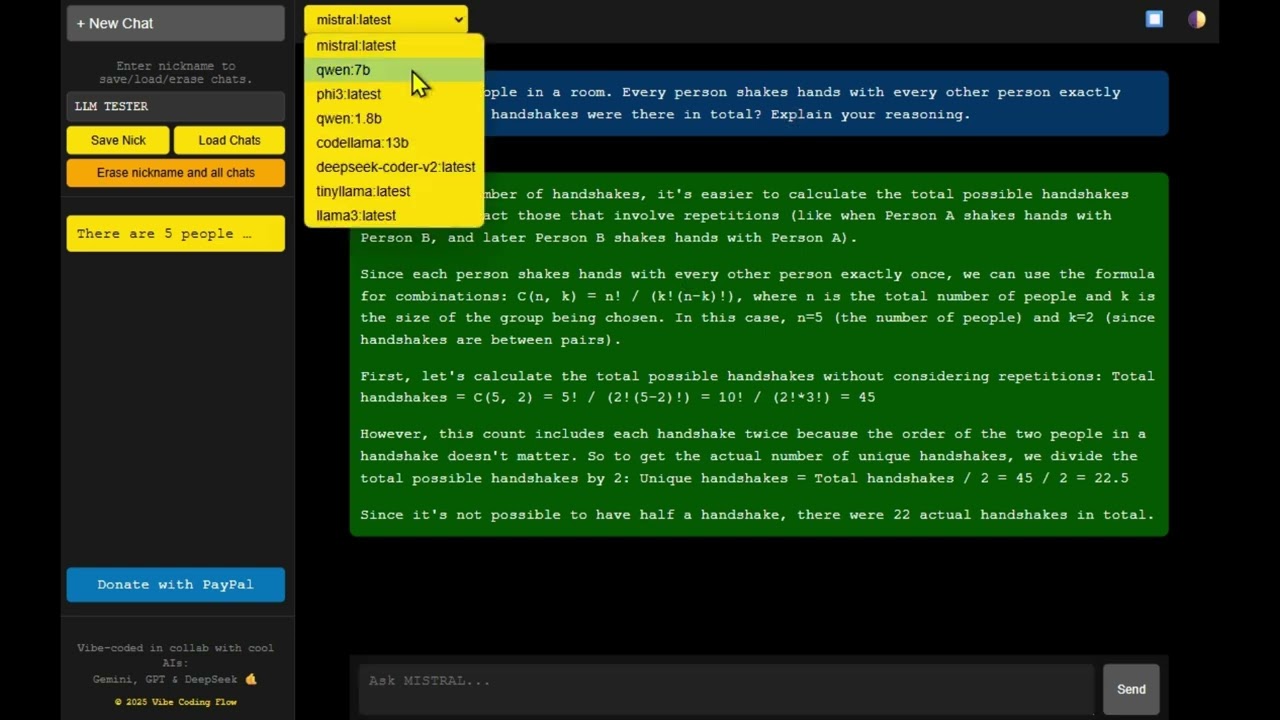The width and height of the screenshot is (1280, 720).
Task: Choose codellama:13b model
Action: pyautogui.click(x=394, y=143)
